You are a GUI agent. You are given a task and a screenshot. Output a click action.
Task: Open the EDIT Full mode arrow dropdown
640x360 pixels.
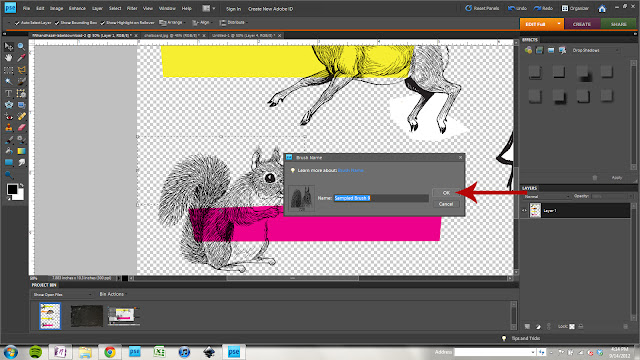click(559, 24)
